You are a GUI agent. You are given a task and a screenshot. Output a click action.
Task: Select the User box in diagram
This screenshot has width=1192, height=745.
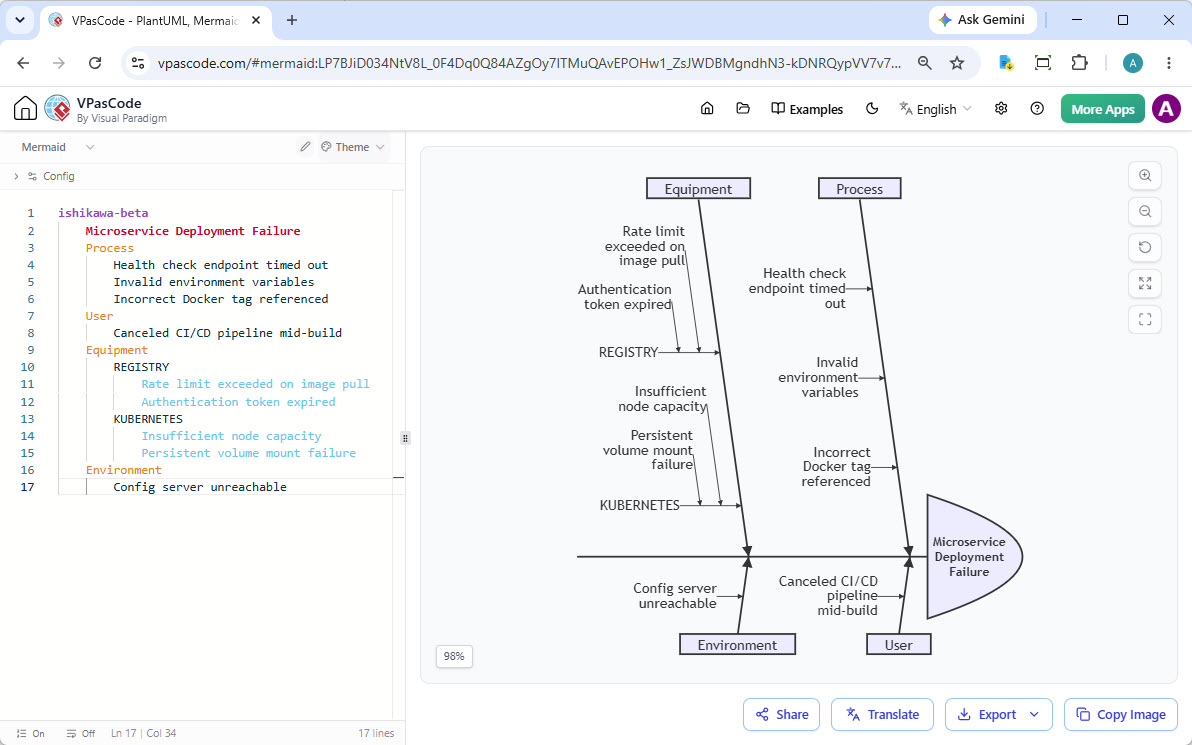(899, 645)
